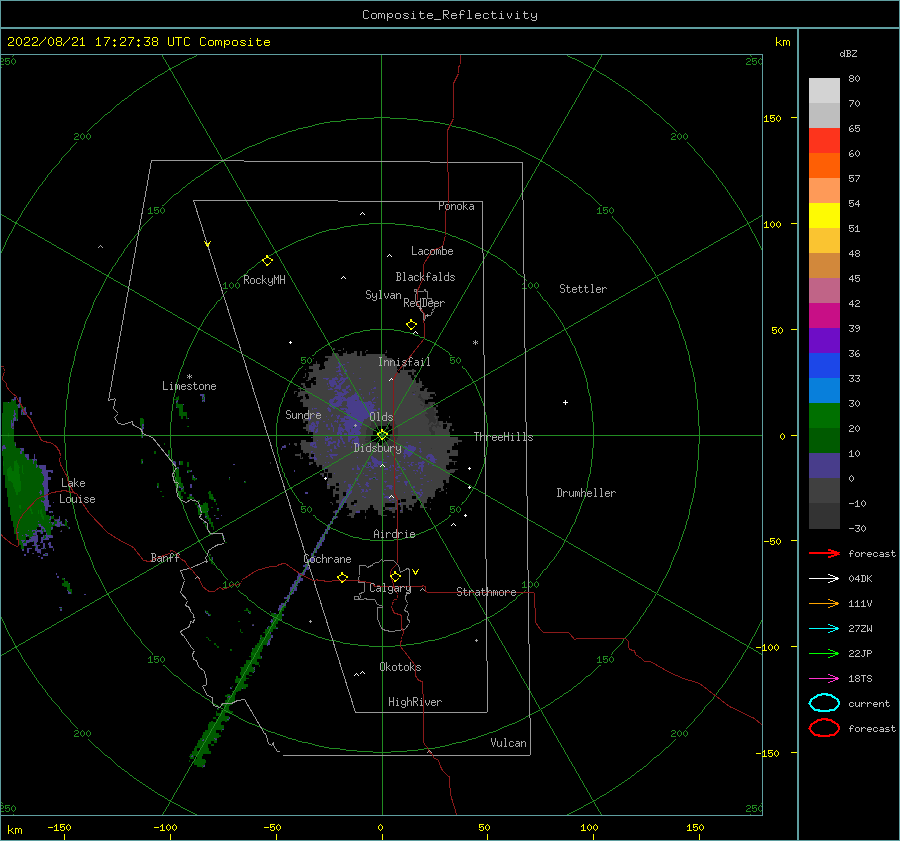Click the RockyMH label

pyautogui.click(x=264, y=280)
